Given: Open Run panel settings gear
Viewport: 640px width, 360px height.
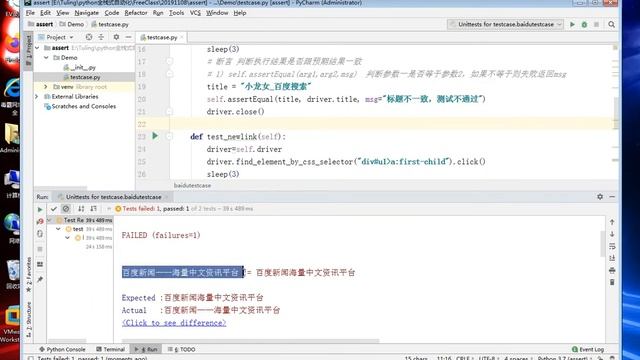Looking at the screenshot, I should 600,197.
